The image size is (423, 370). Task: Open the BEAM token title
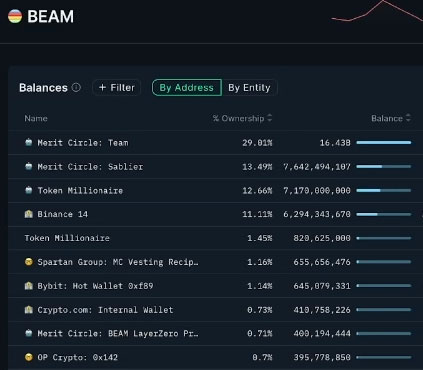(x=50, y=16)
